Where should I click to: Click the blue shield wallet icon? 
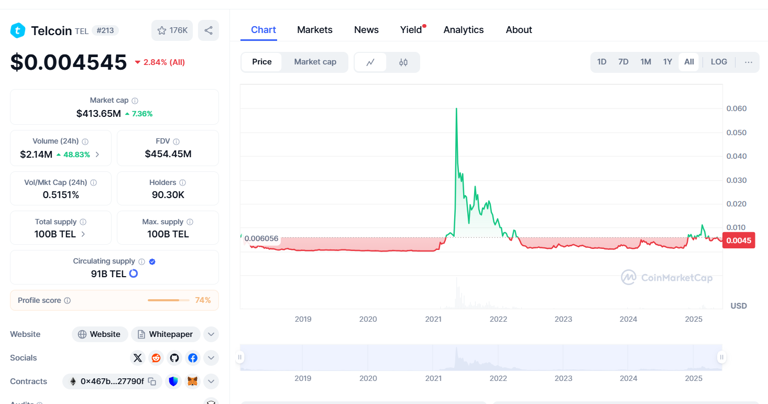173,381
